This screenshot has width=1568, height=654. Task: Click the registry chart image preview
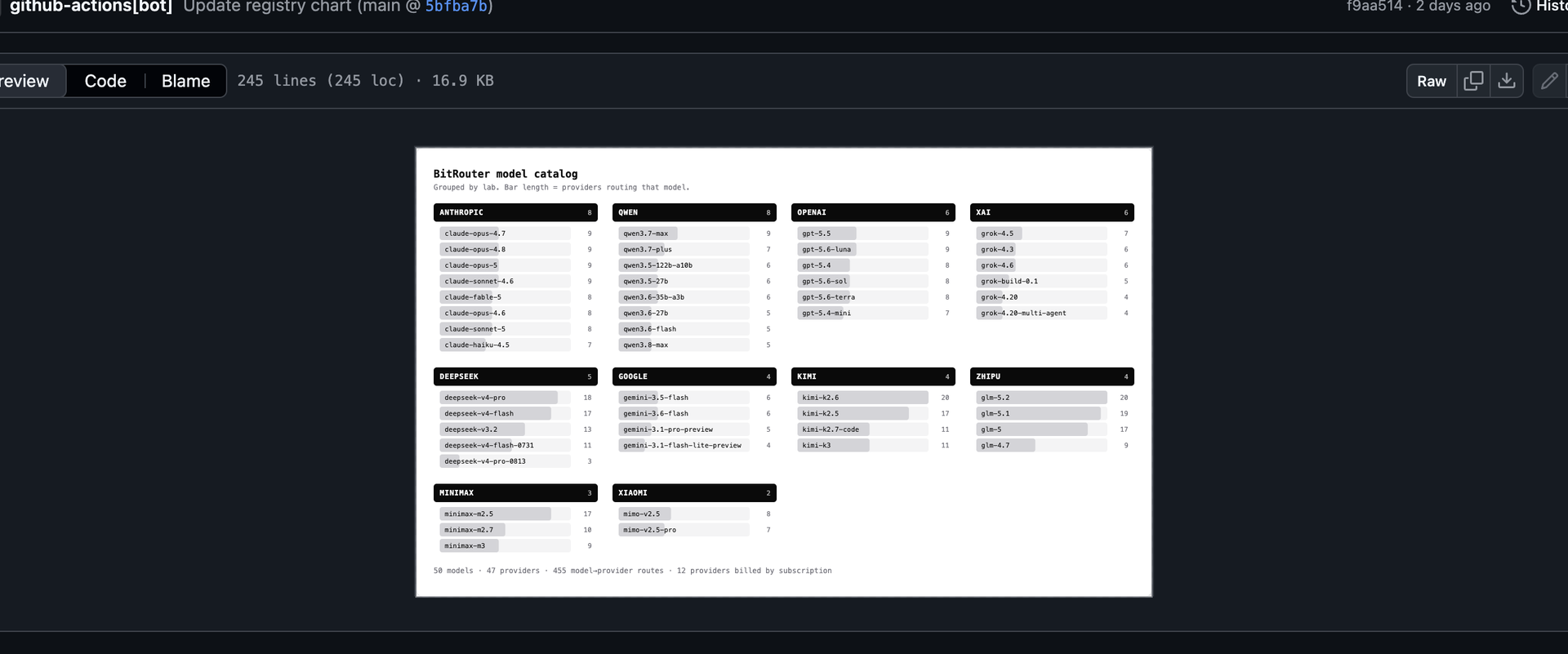coord(784,372)
